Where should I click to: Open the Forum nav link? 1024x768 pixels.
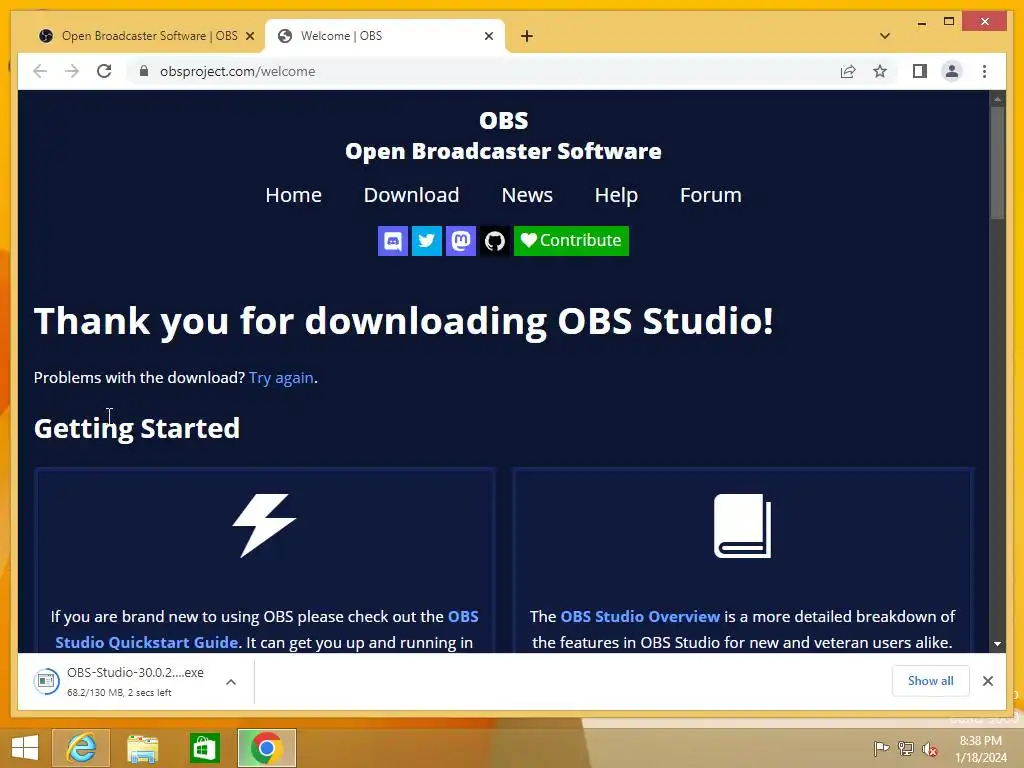[711, 195]
